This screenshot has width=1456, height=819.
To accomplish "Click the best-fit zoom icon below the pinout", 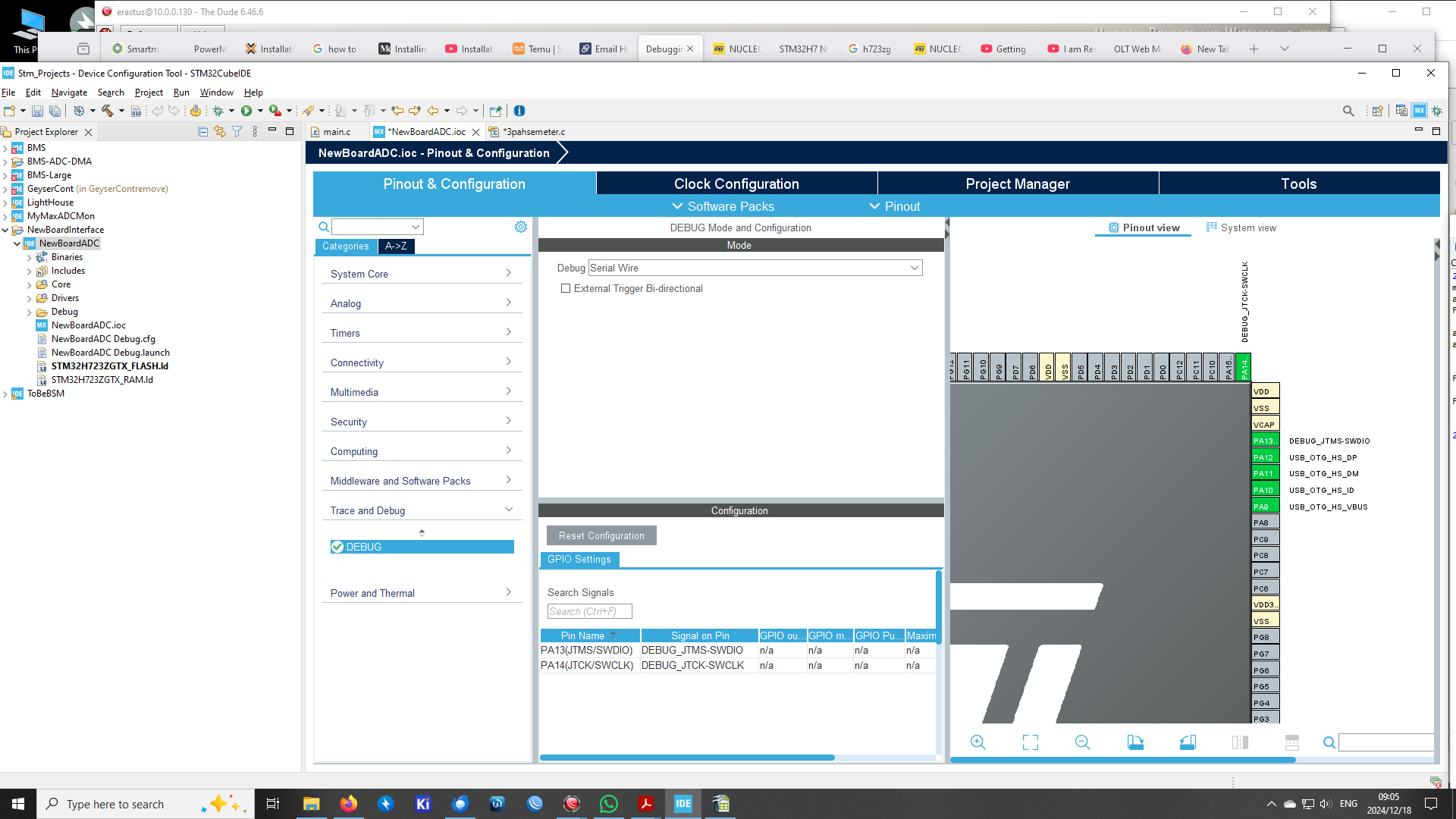I will pyautogui.click(x=1031, y=742).
